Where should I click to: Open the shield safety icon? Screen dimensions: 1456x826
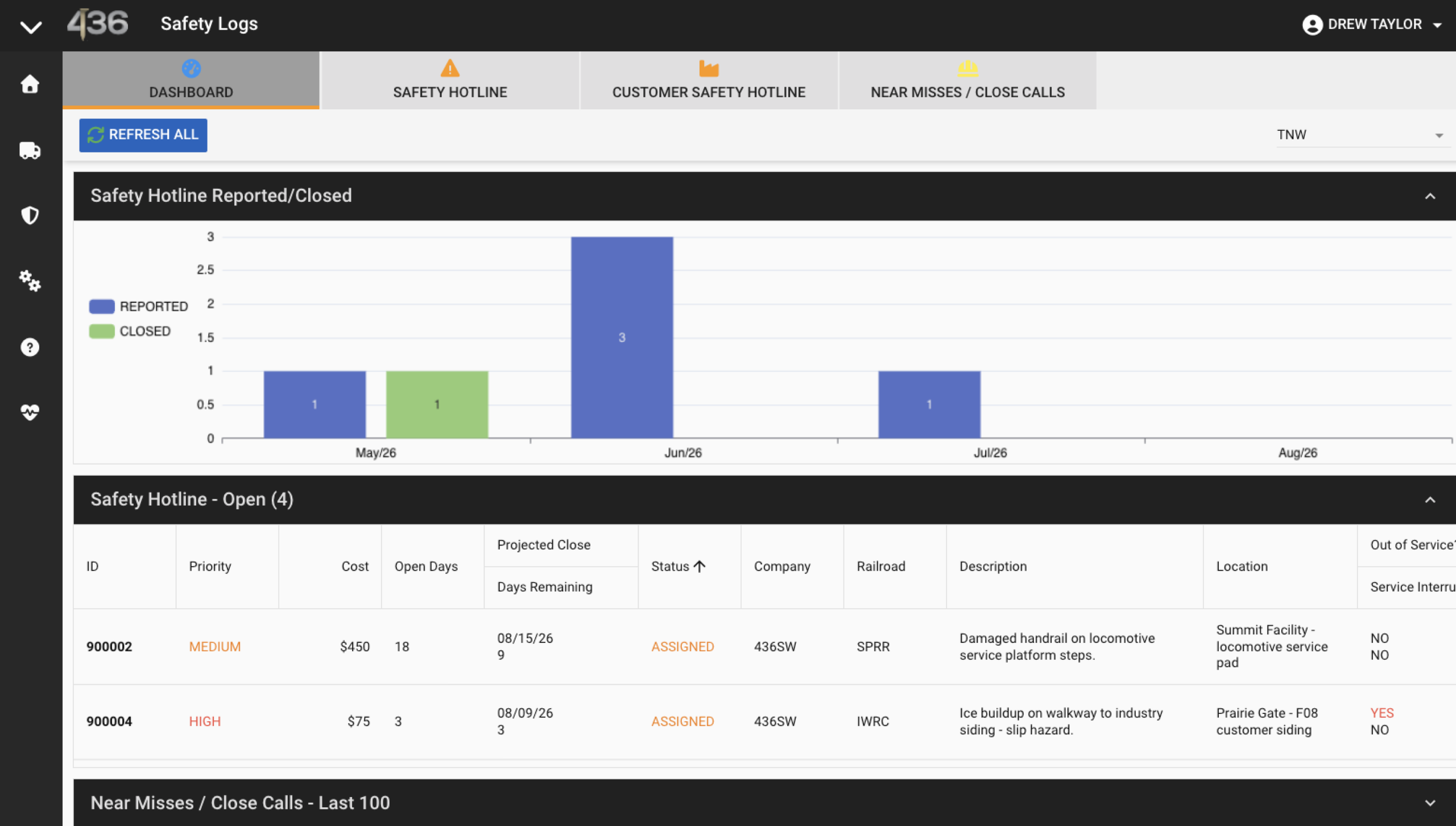click(30, 216)
